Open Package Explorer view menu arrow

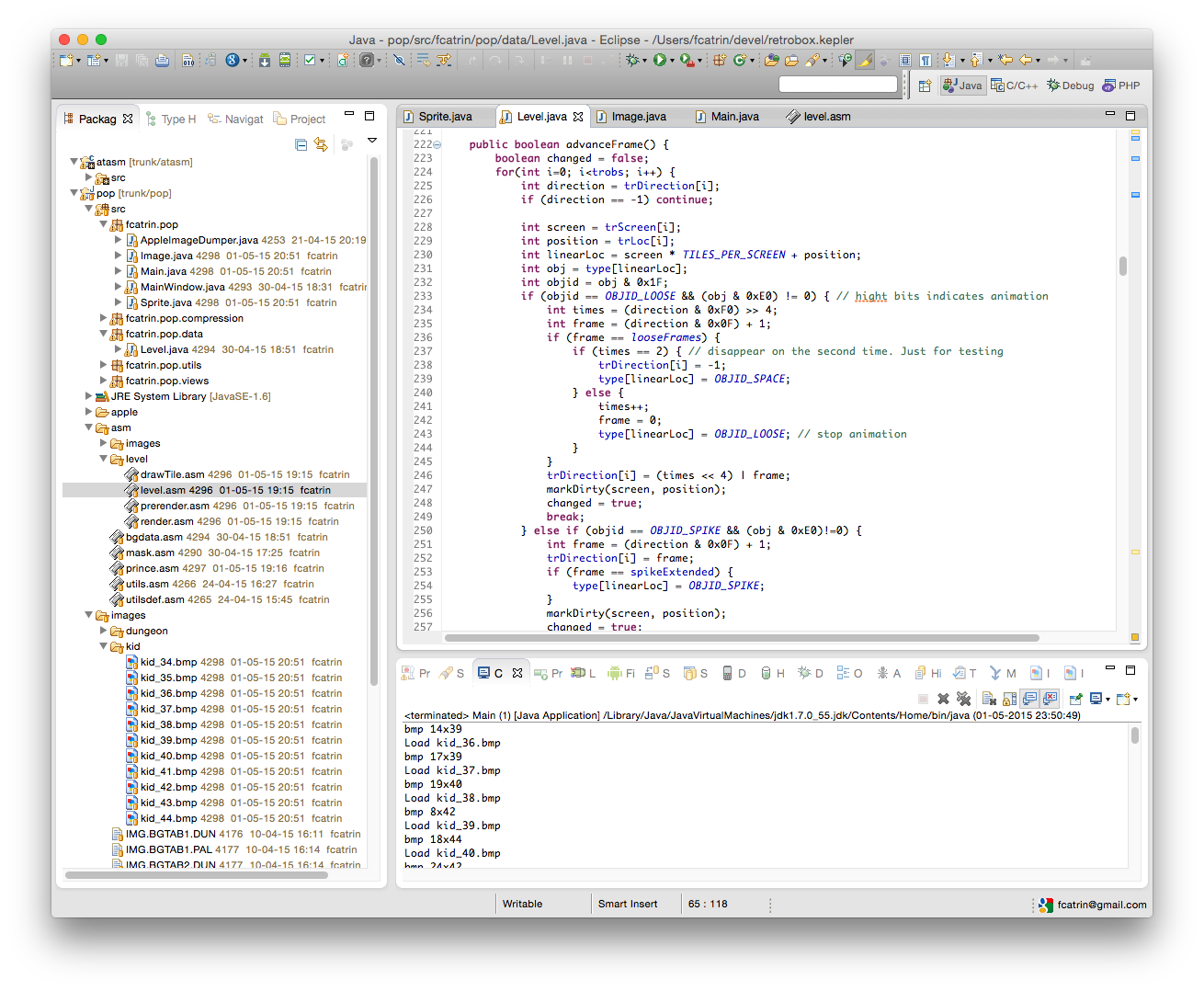pyautogui.click(x=372, y=141)
